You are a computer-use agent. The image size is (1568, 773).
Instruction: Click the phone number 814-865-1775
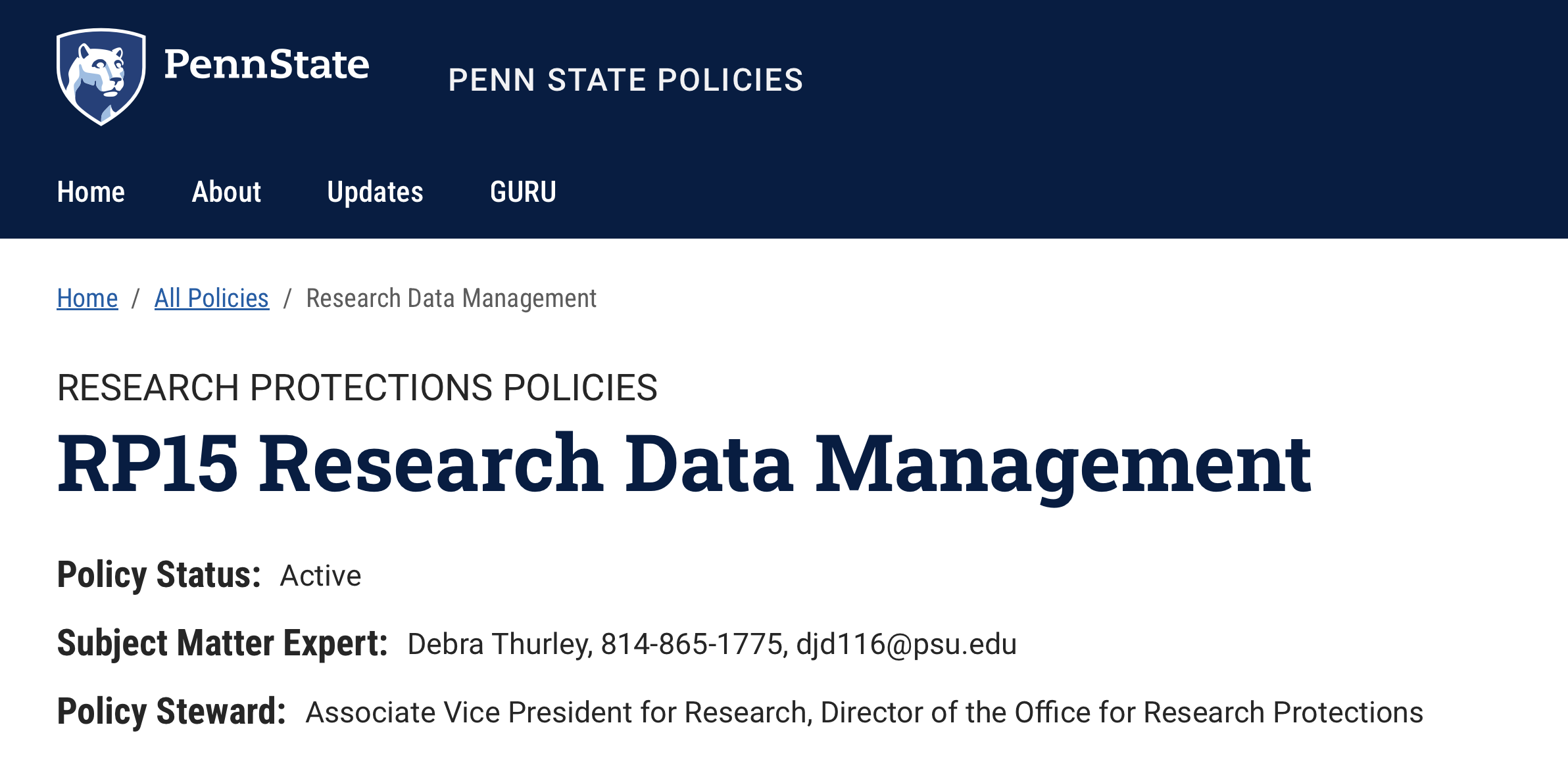click(692, 644)
